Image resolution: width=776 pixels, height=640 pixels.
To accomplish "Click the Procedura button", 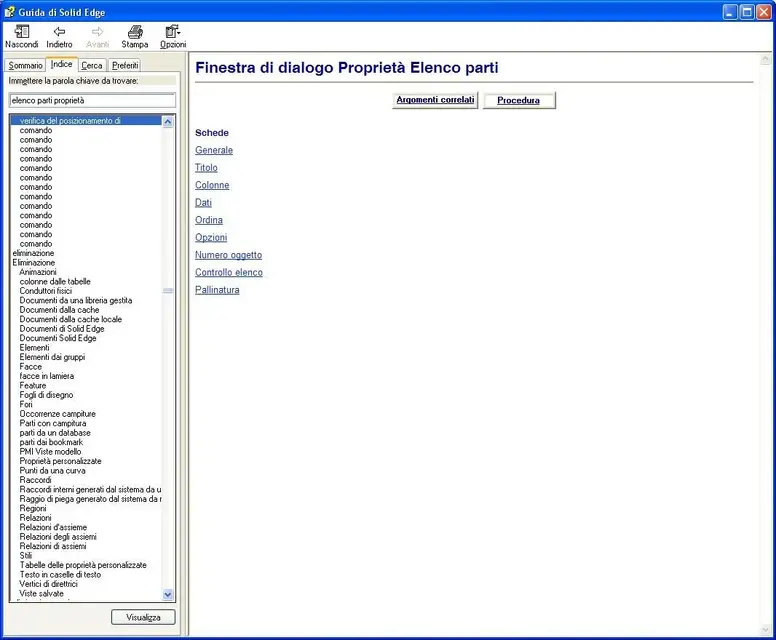I will click(519, 100).
